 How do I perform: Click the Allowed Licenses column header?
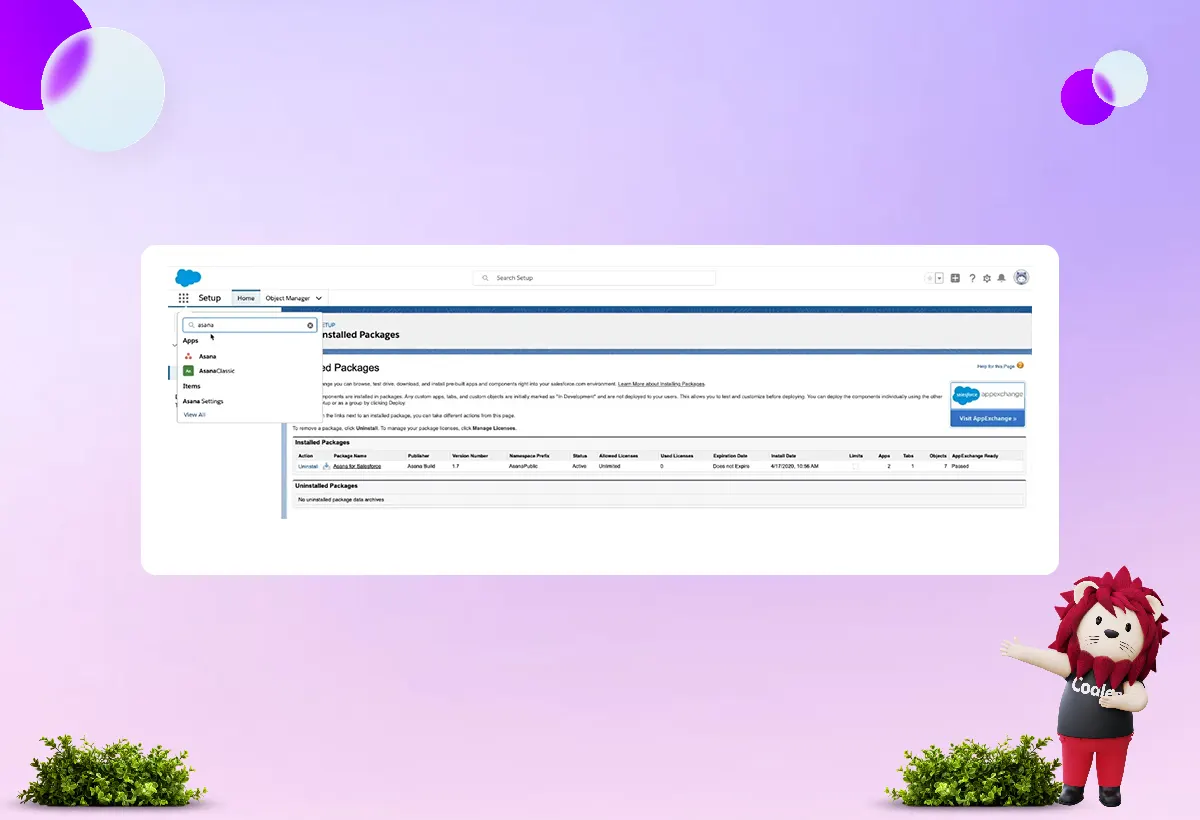point(619,456)
